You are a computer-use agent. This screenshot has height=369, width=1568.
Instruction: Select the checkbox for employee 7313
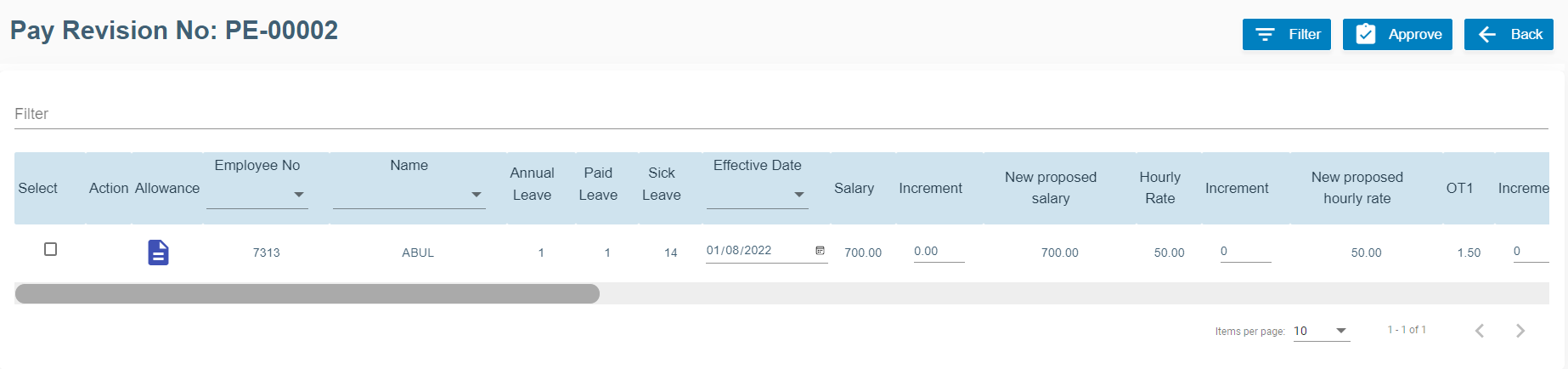51,249
